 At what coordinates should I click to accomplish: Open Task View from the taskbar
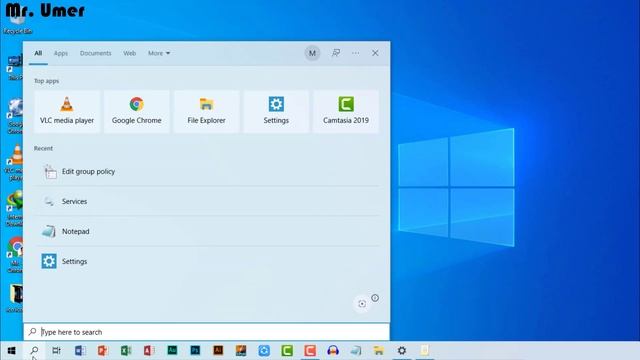tap(56, 350)
